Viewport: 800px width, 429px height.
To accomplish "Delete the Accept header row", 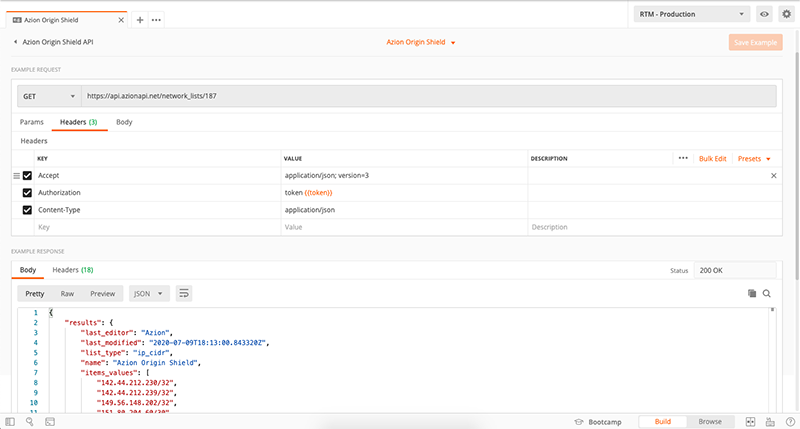I will tap(773, 175).
